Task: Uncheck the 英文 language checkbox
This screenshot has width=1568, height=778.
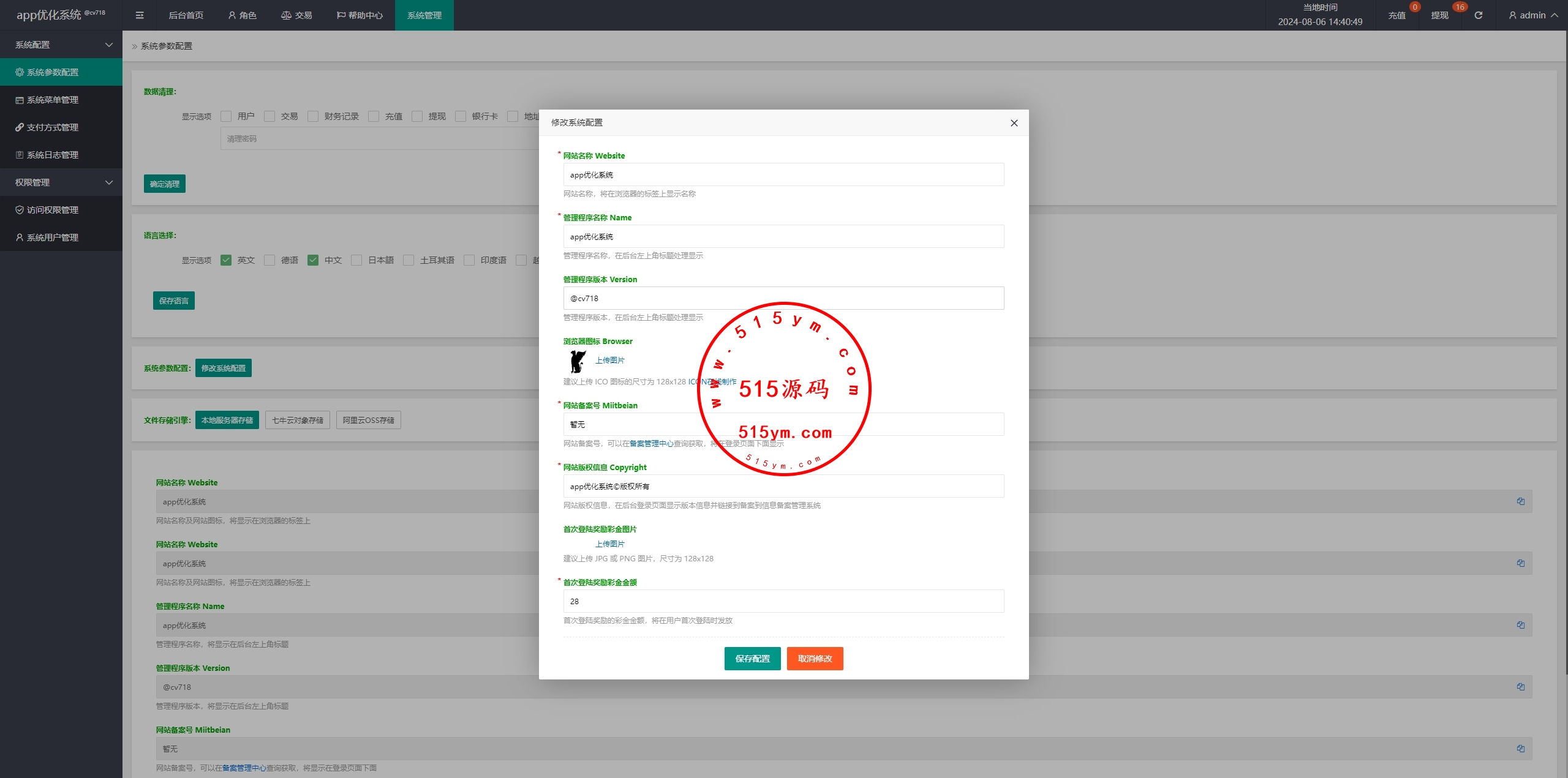Action: tap(226, 260)
